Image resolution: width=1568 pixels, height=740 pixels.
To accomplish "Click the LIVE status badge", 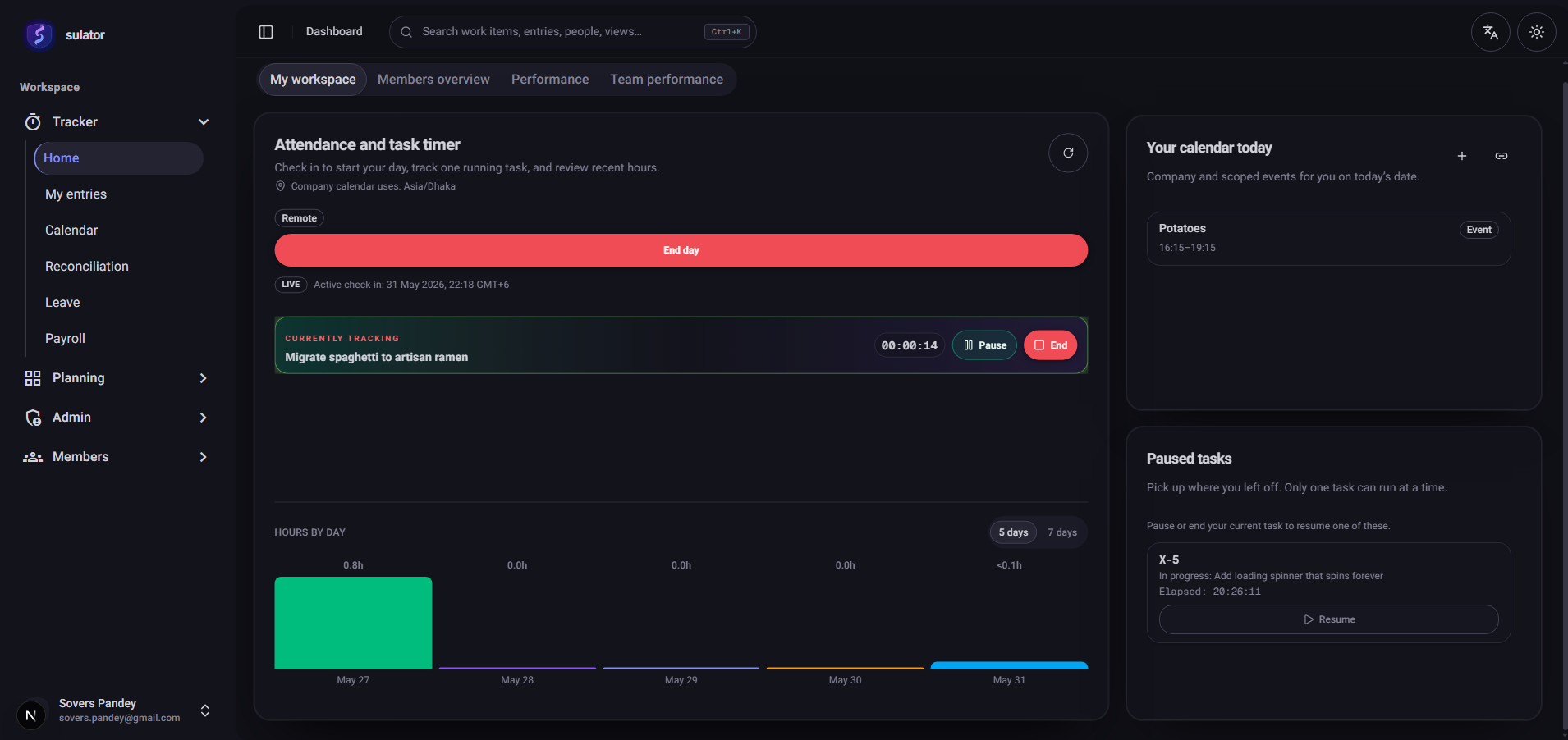I will point(291,285).
